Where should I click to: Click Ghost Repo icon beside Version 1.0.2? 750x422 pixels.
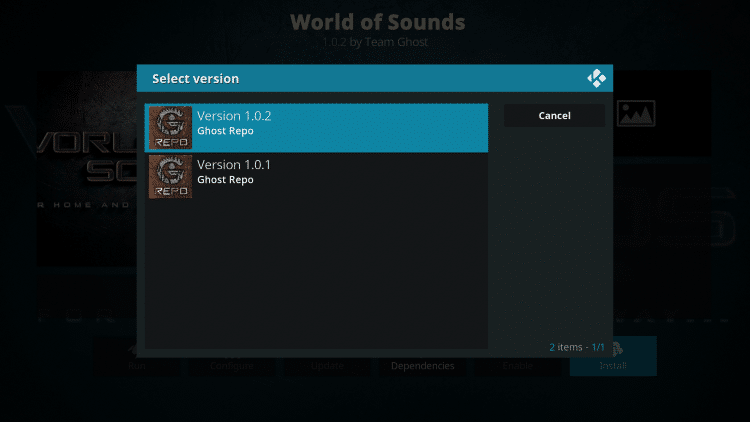pyautogui.click(x=170, y=128)
